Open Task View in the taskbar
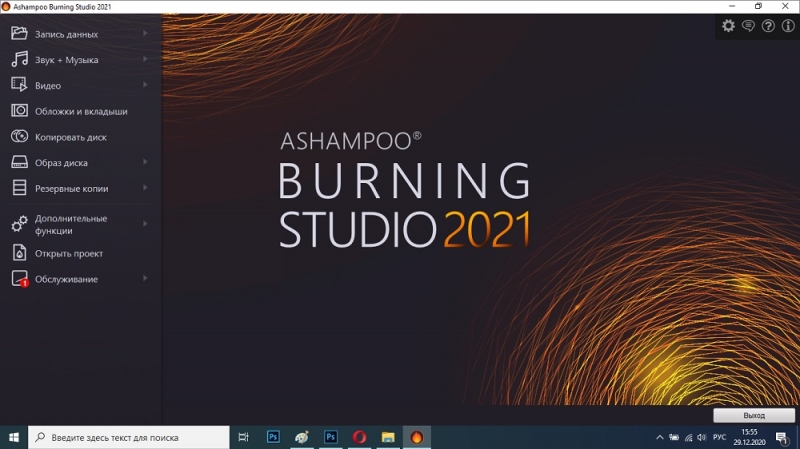 (243, 437)
